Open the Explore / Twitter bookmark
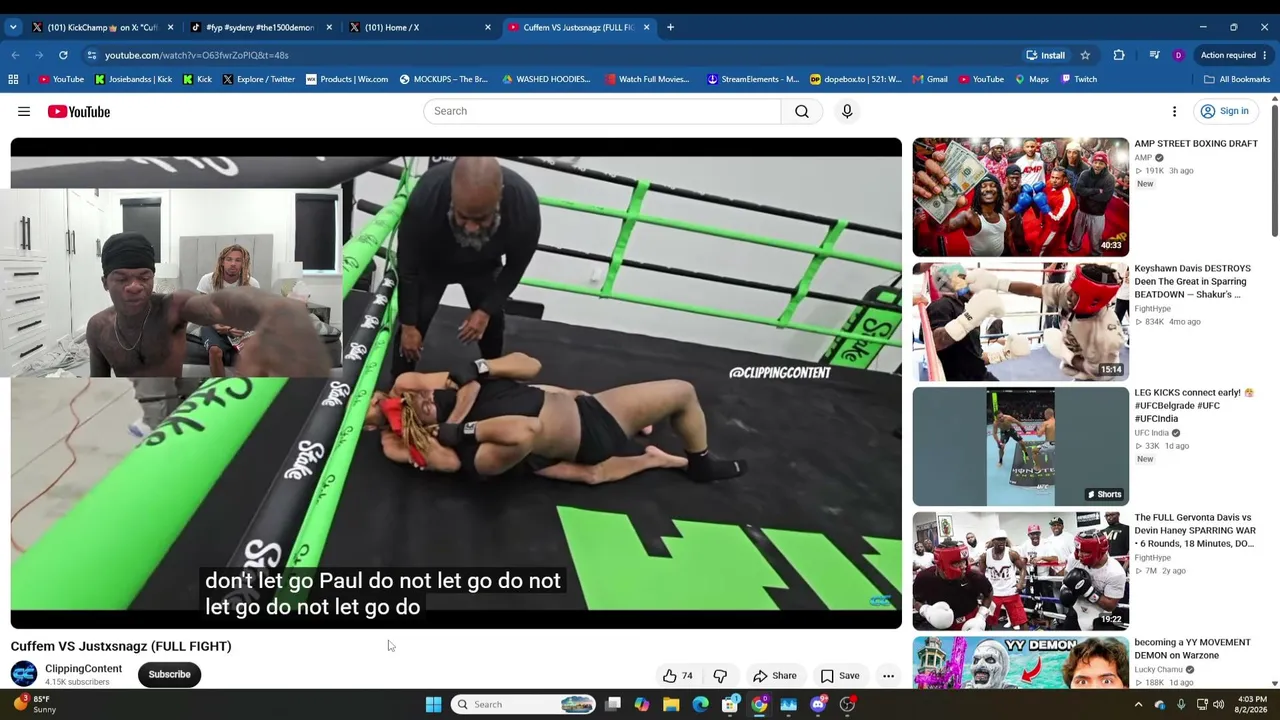The image size is (1280, 720). pyautogui.click(x=259, y=79)
